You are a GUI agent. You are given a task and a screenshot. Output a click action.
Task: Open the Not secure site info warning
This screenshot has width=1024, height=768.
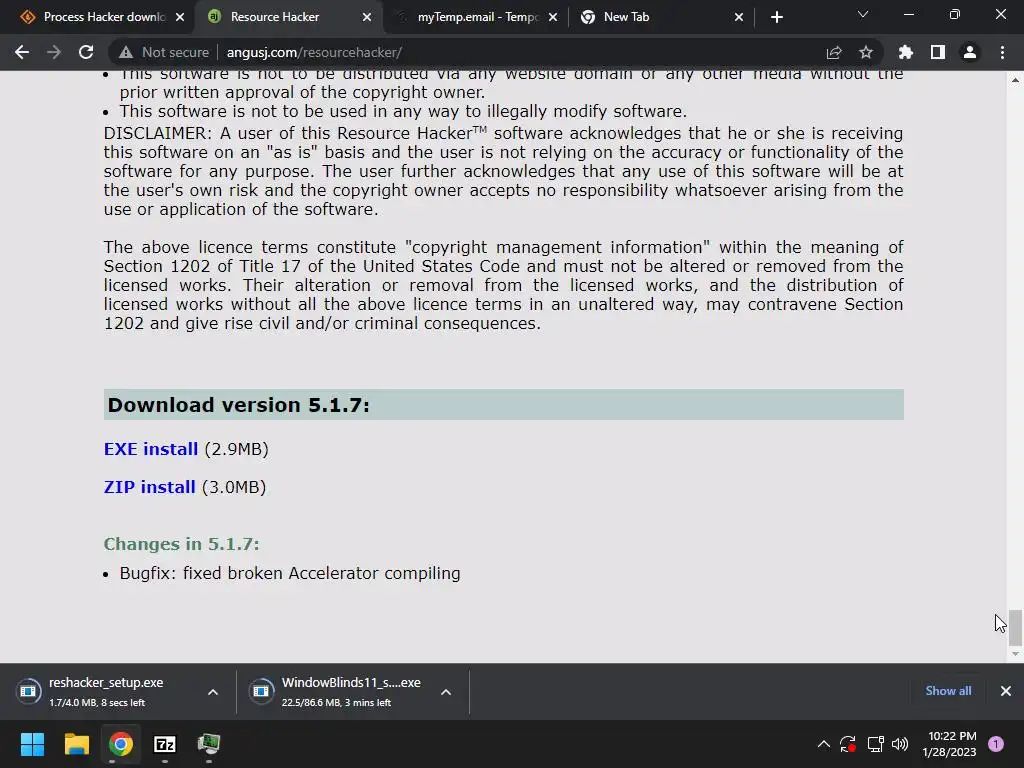coord(164,52)
